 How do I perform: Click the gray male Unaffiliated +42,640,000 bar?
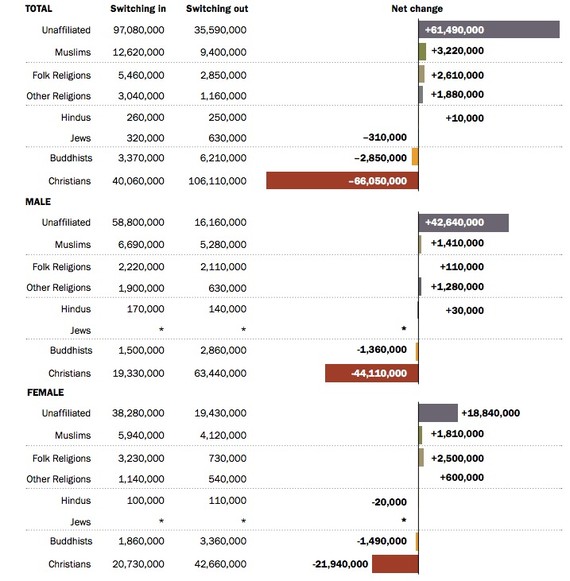[464, 222]
